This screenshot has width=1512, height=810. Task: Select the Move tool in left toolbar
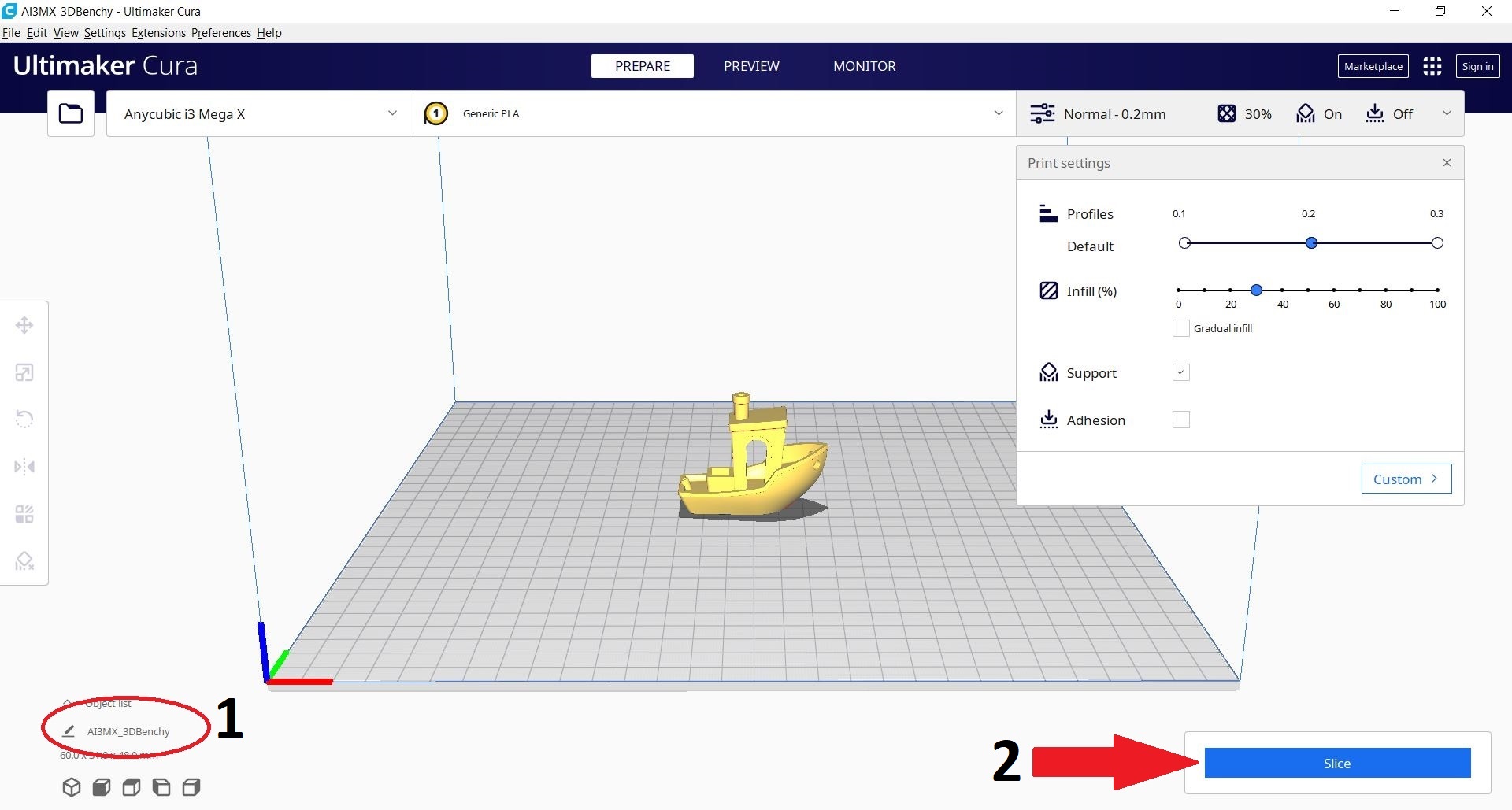(x=24, y=325)
